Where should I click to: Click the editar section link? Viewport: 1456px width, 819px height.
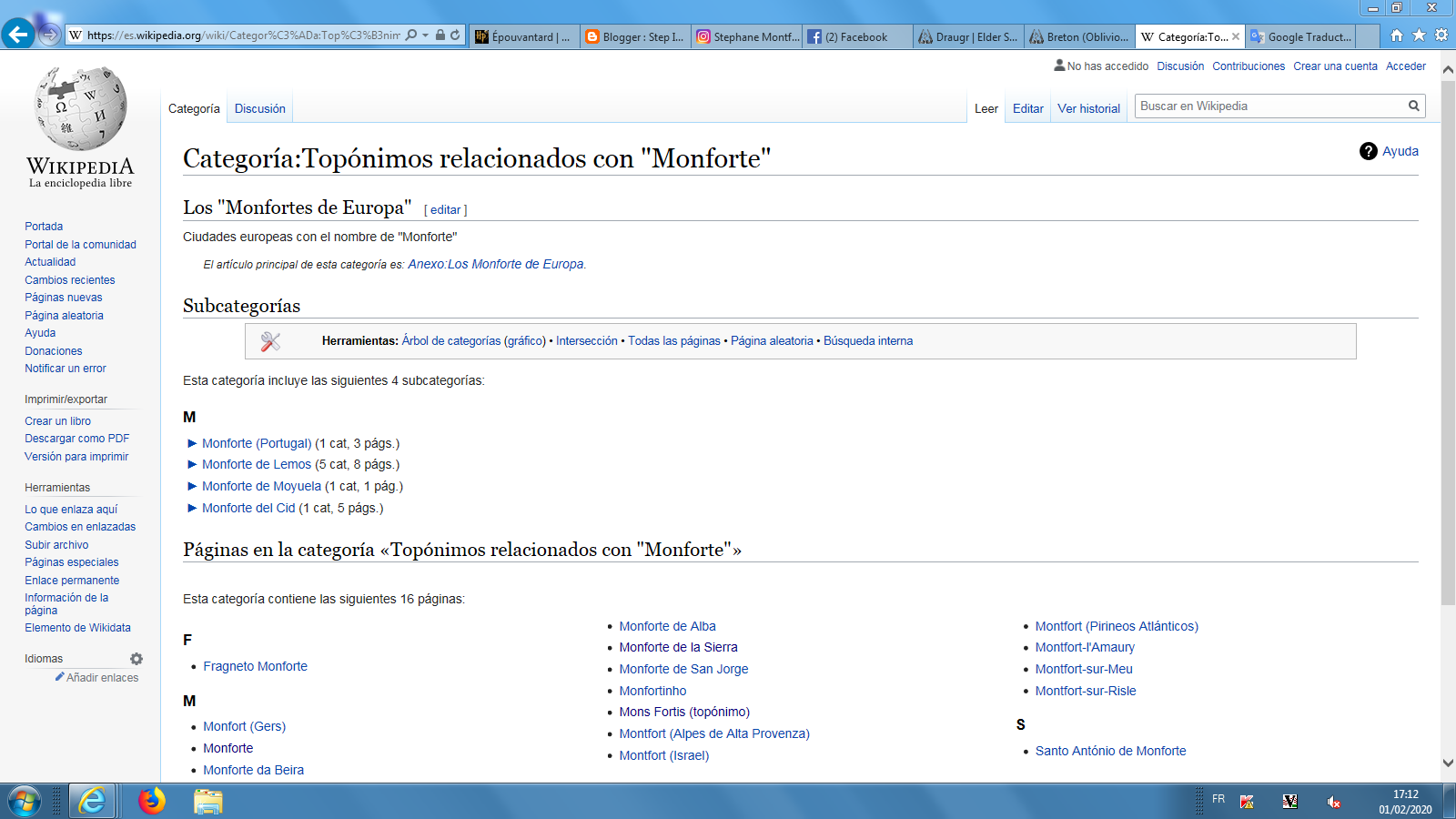[x=446, y=209]
